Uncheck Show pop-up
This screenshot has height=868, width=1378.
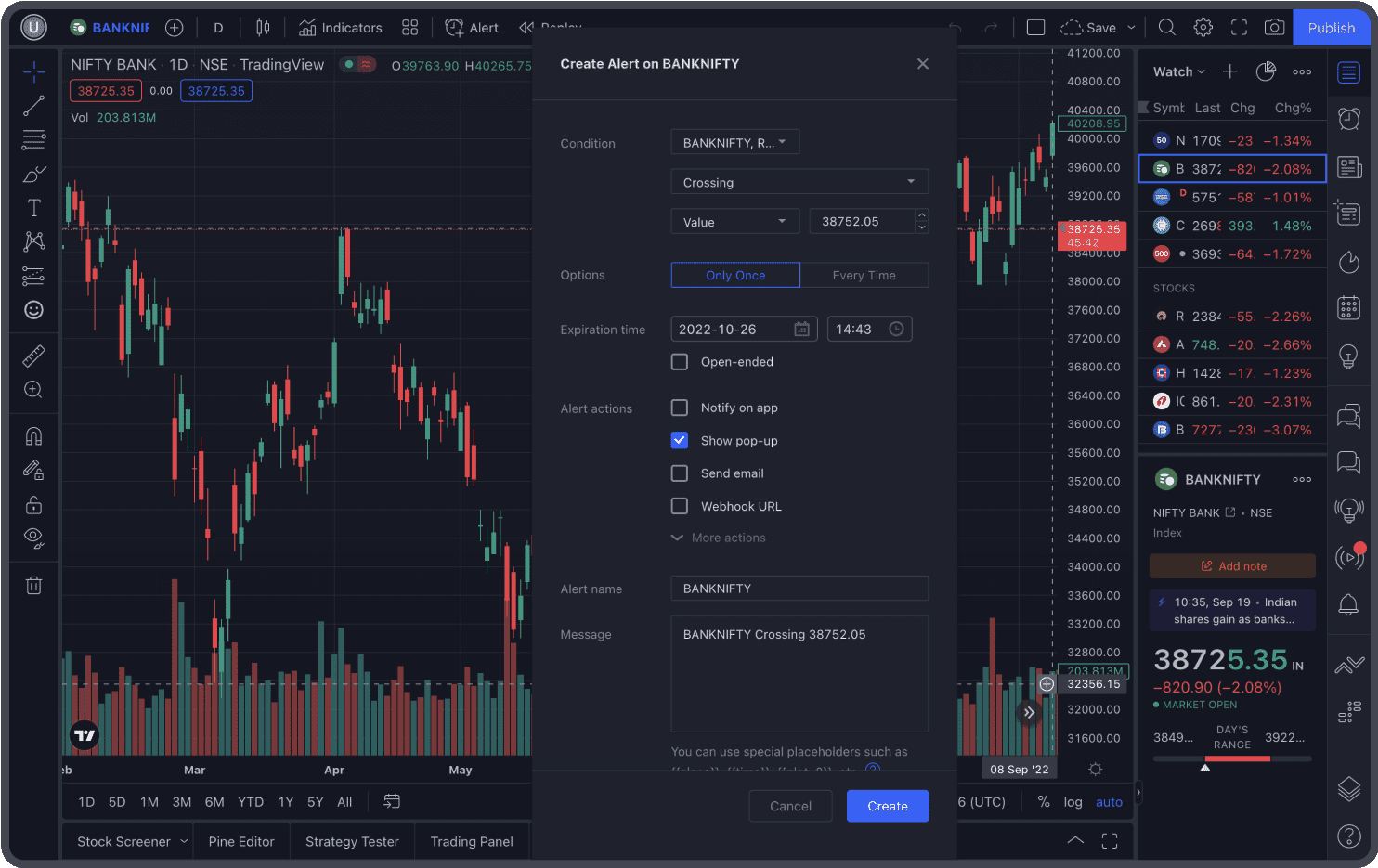[680, 440]
